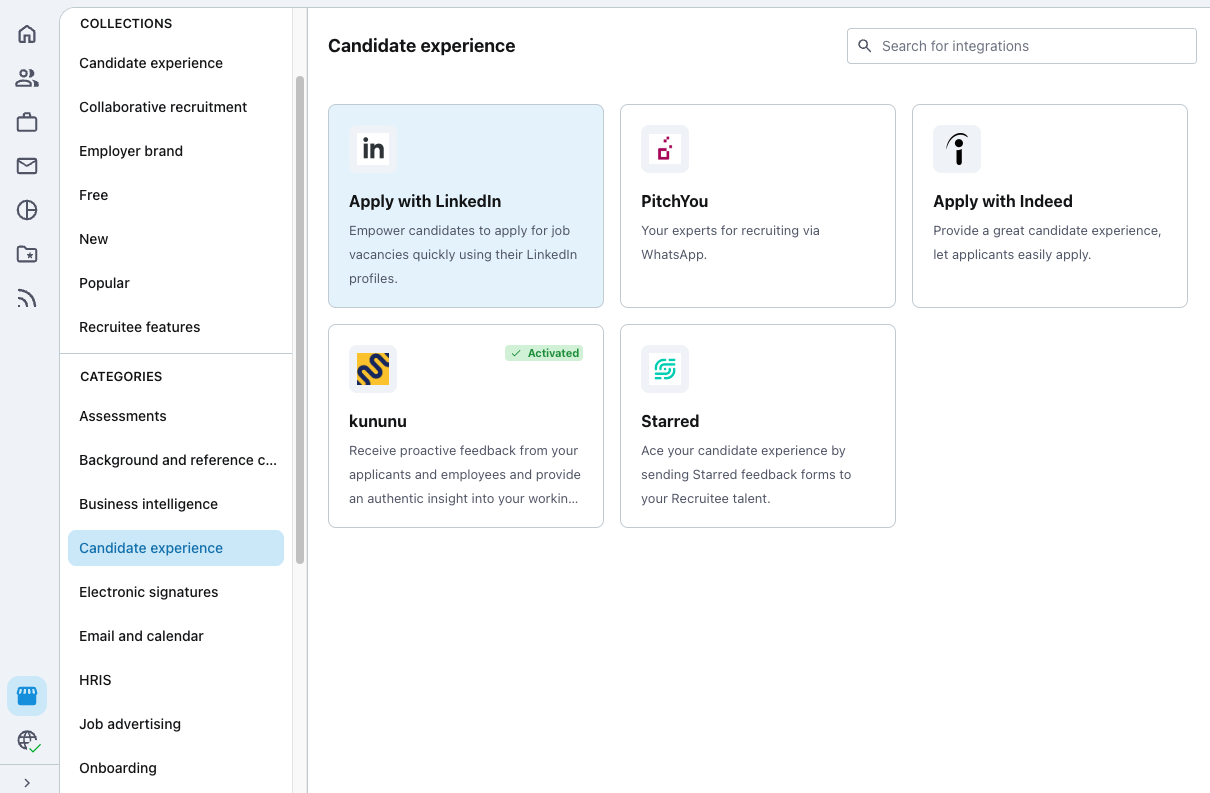Click the sidebar vertical scrollbar
This screenshot has width=1210, height=793.
pos(300,320)
